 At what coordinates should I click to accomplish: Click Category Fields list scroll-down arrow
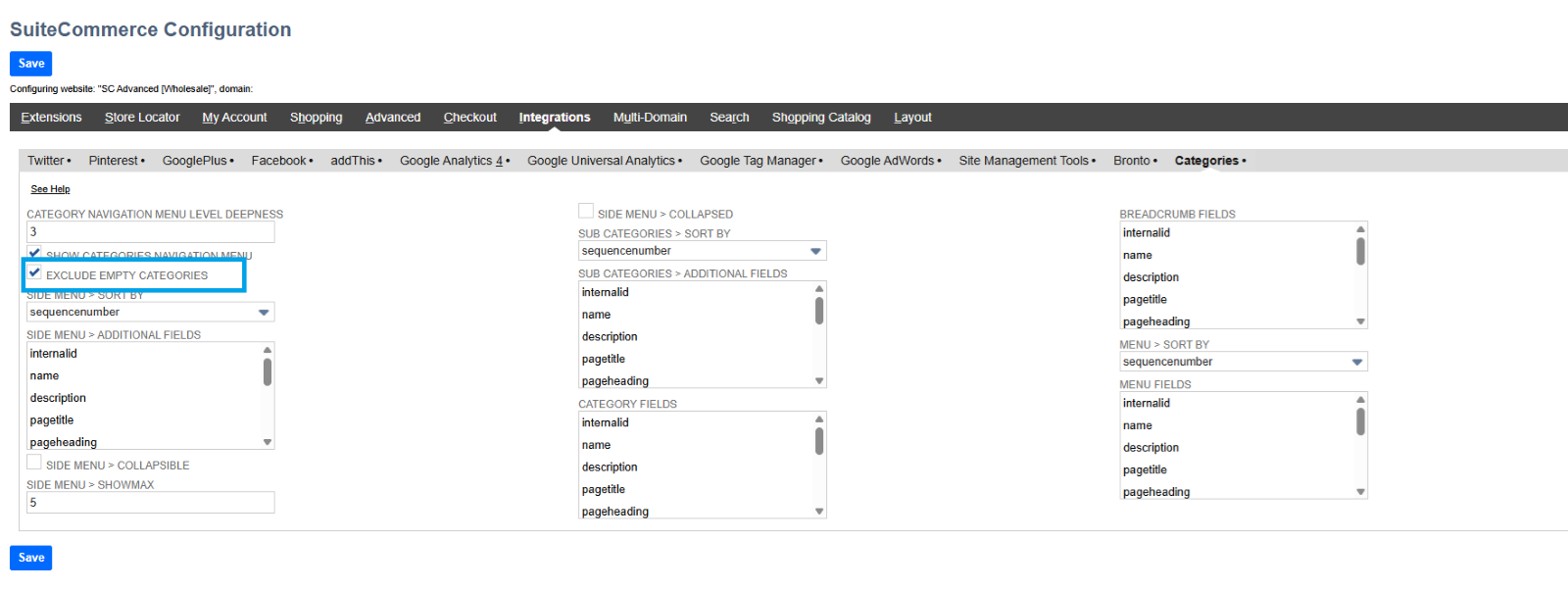[x=819, y=512]
